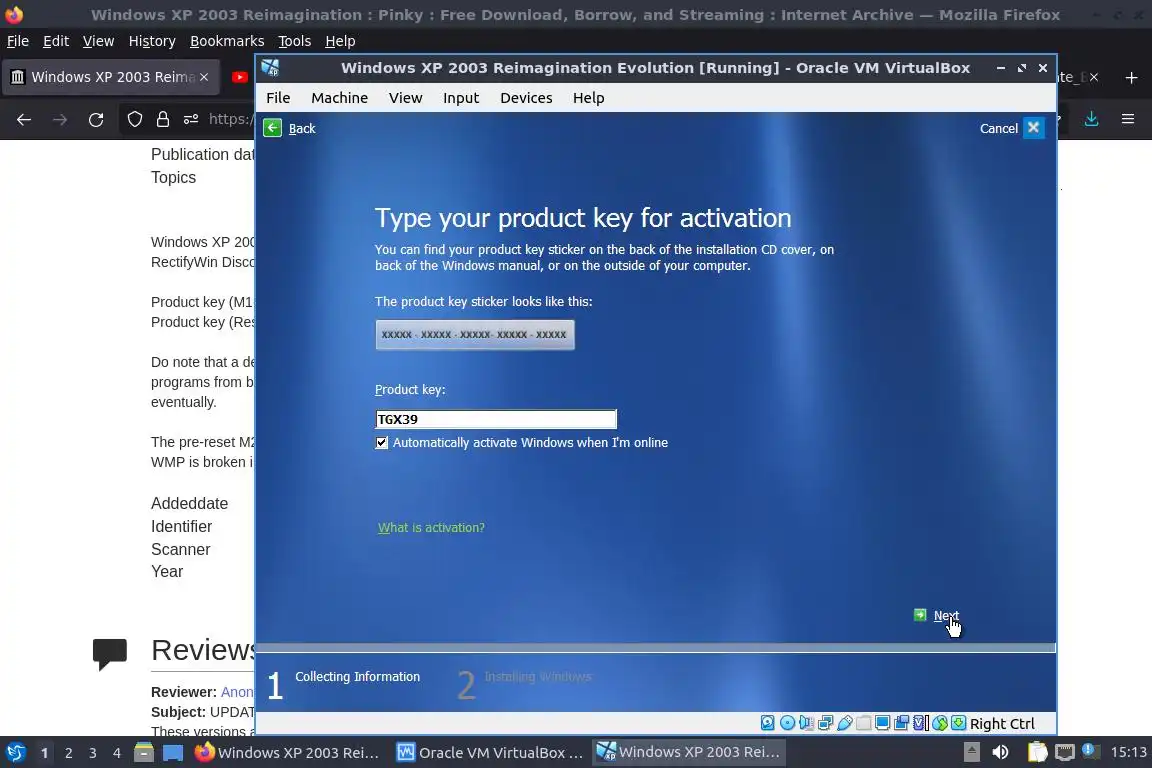This screenshot has width=1152, height=768.
Task: Click the hard disk activity status icon
Action: pos(768,723)
